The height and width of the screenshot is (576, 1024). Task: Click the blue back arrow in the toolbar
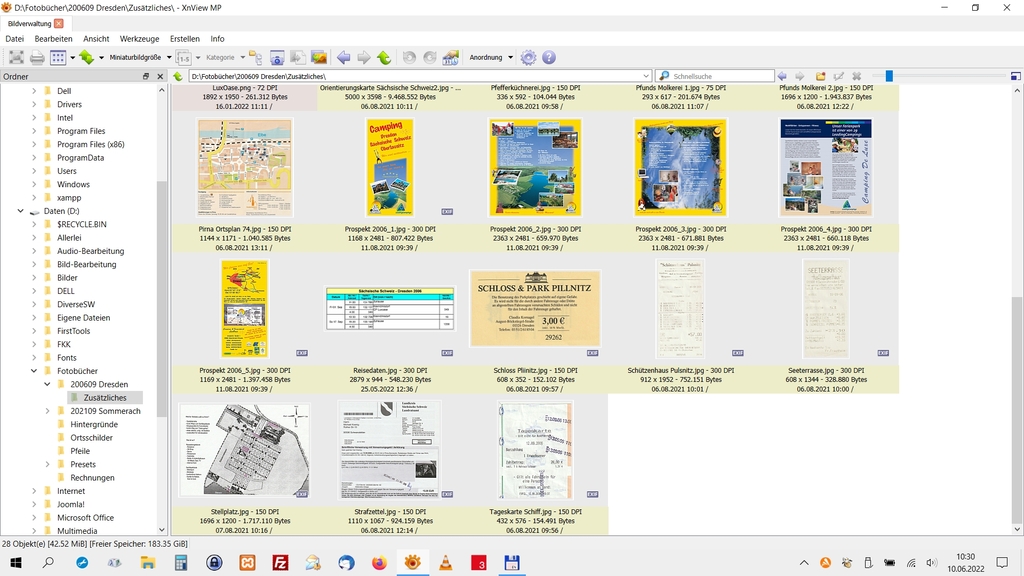coord(343,58)
